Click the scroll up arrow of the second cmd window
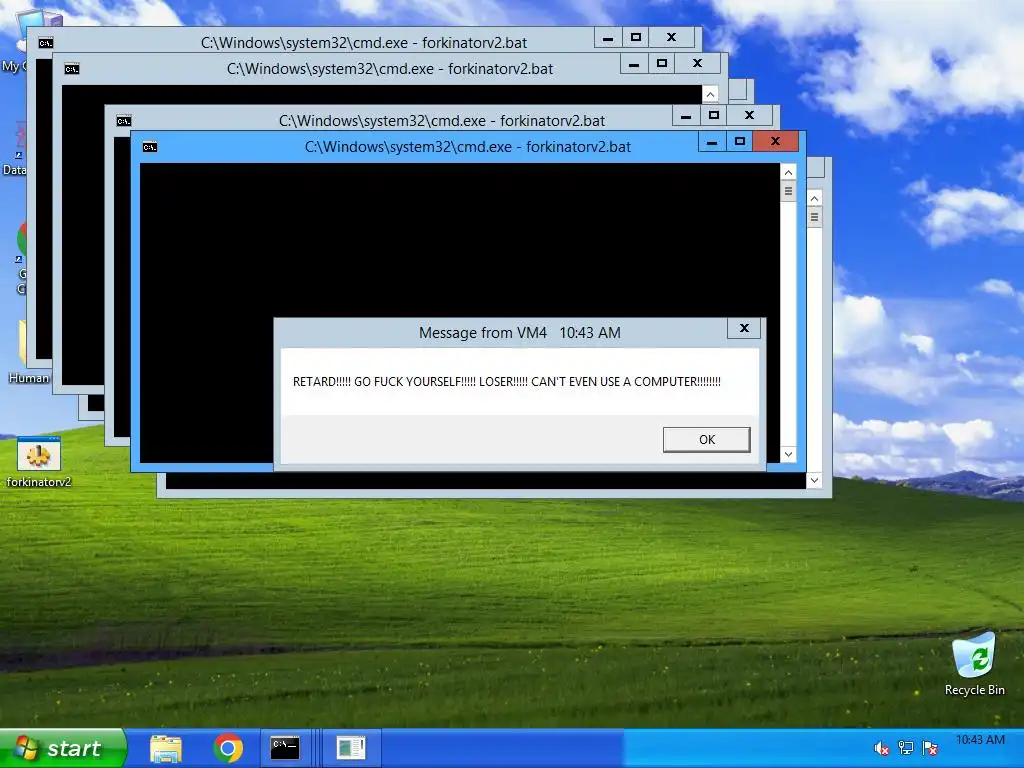1024x768 pixels. pyautogui.click(x=711, y=95)
